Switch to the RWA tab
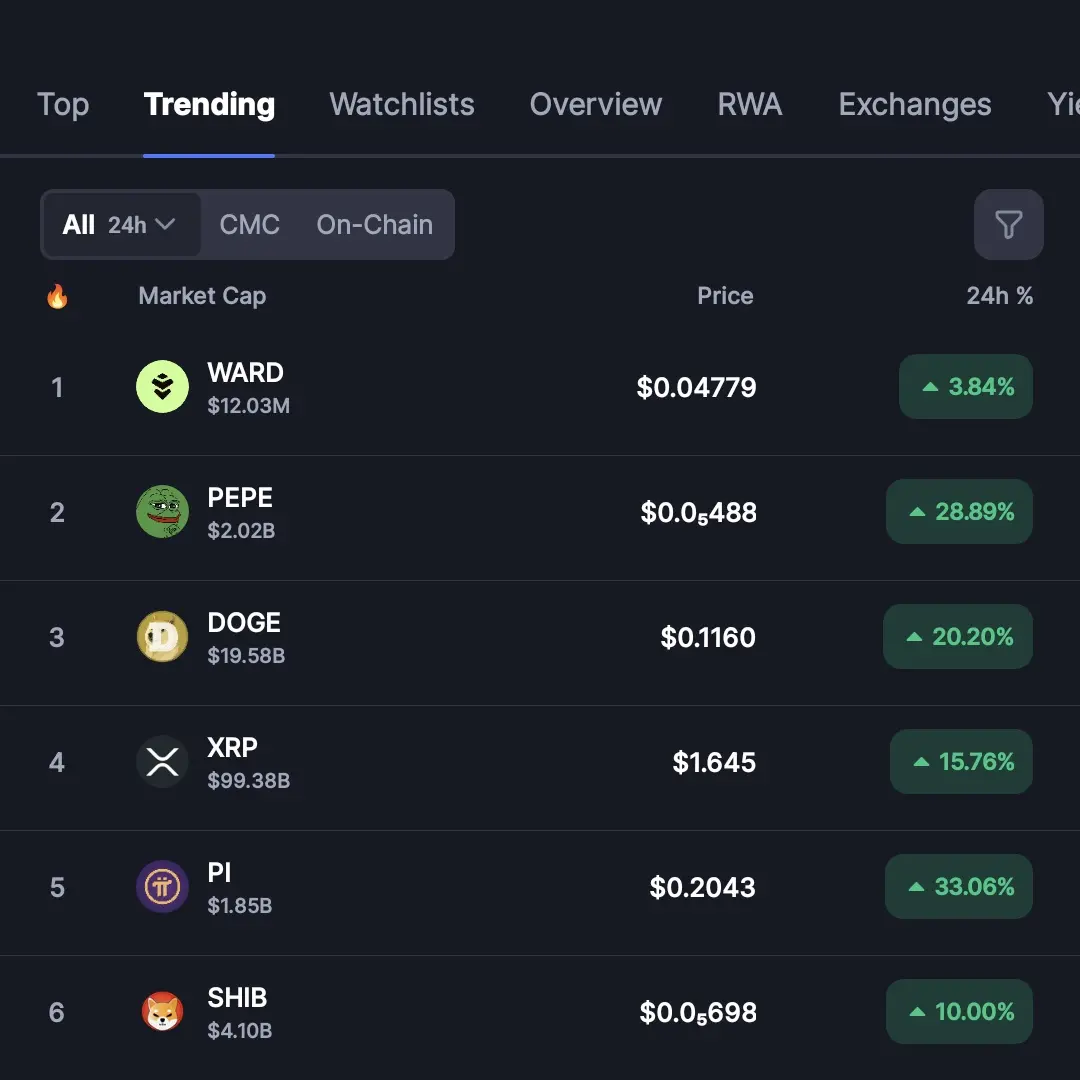Viewport: 1080px width, 1080px height. tap(750, 104)
